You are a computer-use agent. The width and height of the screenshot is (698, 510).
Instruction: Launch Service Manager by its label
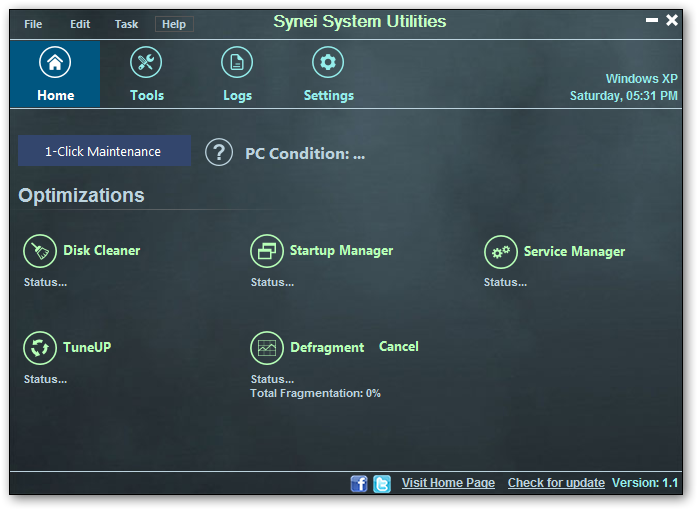575,251
